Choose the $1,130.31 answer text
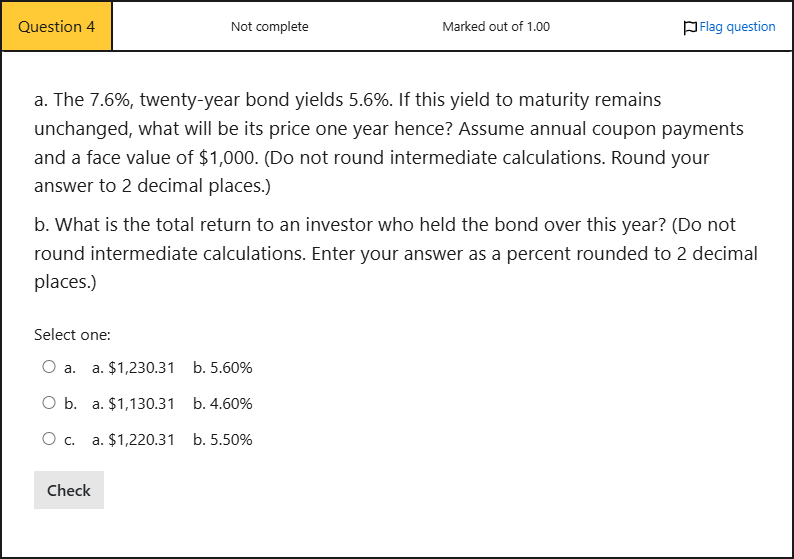The image size is (794, 559). (x=141, y=404)
